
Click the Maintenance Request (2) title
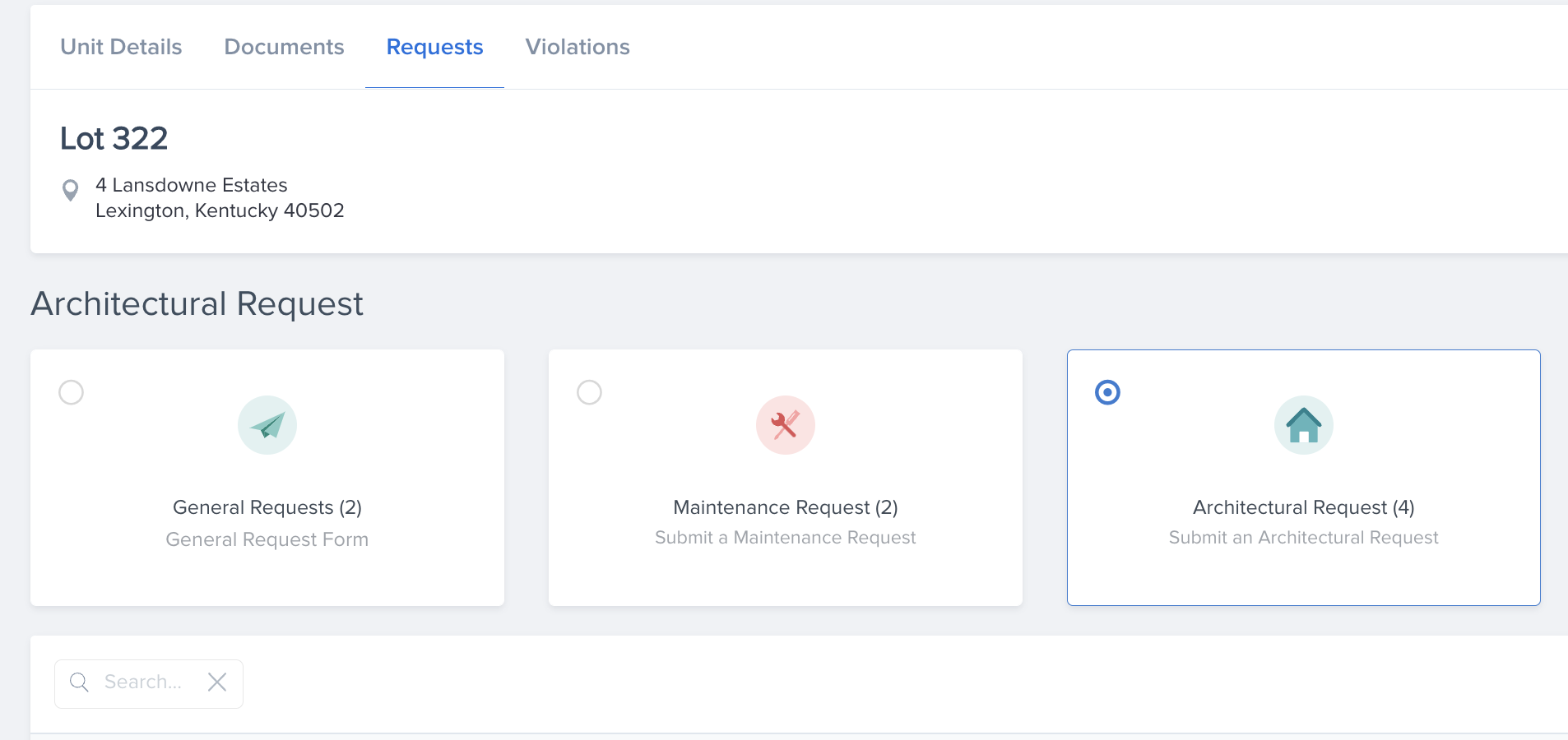coord(785,507)
